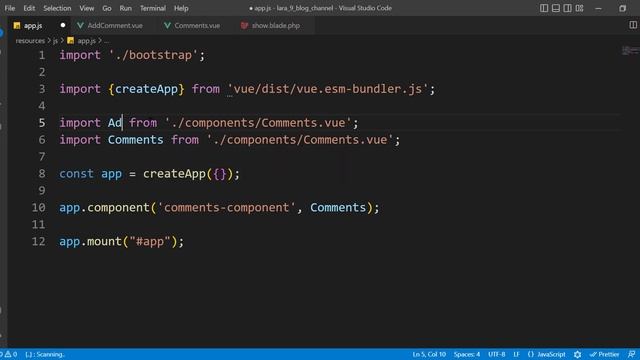Click the Prettier status bar item
Image resolution: width=640 pixels, height=360 pixels.
[x=604, y=354]
